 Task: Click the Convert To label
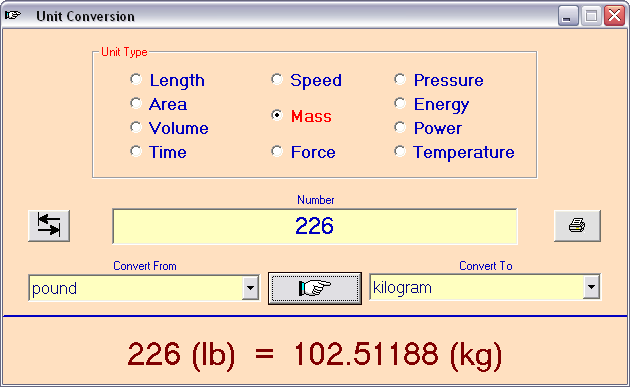pos(486,266)
